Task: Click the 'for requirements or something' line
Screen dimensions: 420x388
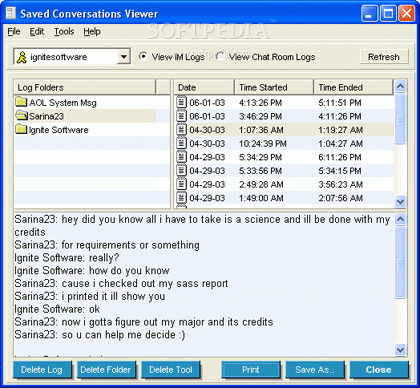Action: [x=107, y=245]
